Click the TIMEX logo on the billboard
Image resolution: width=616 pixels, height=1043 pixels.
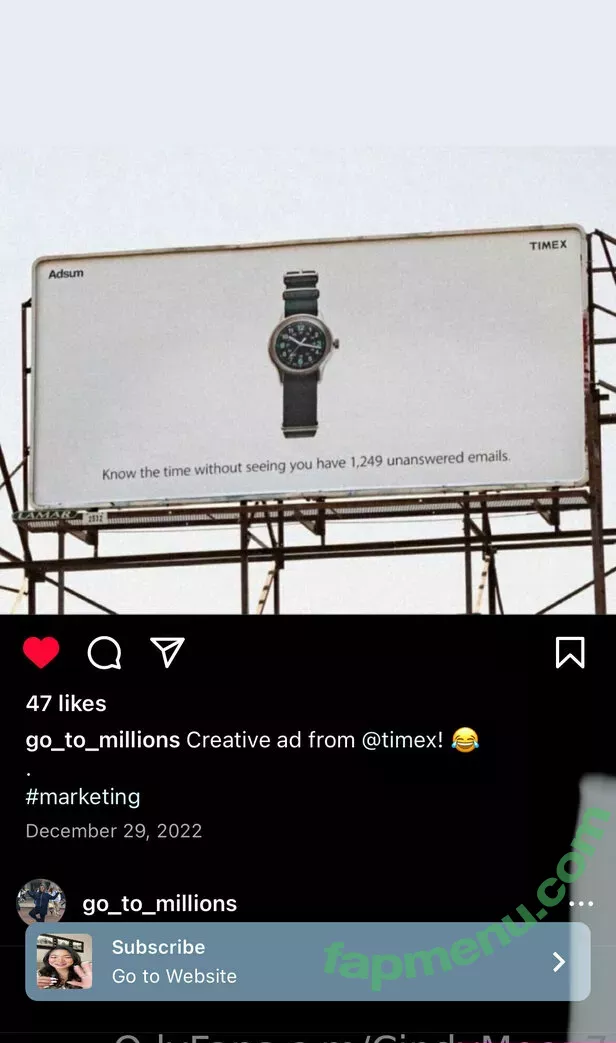548,244
